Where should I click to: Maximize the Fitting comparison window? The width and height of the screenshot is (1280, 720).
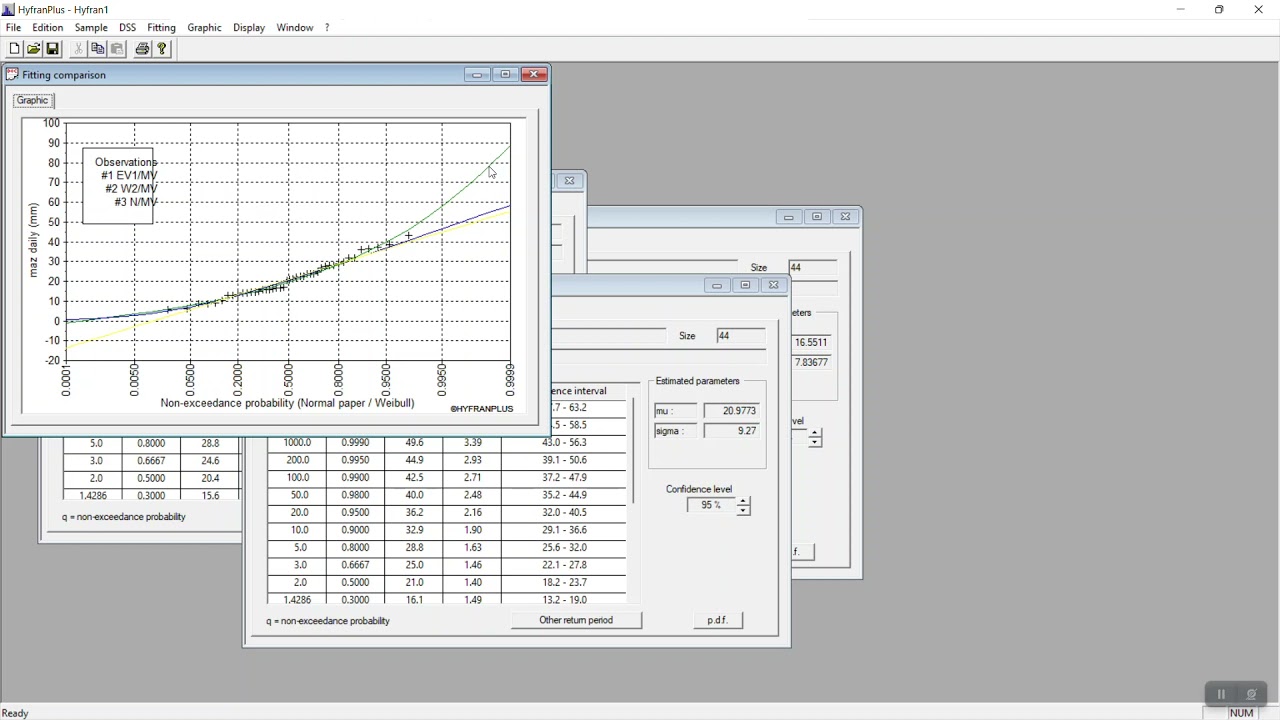506,75
